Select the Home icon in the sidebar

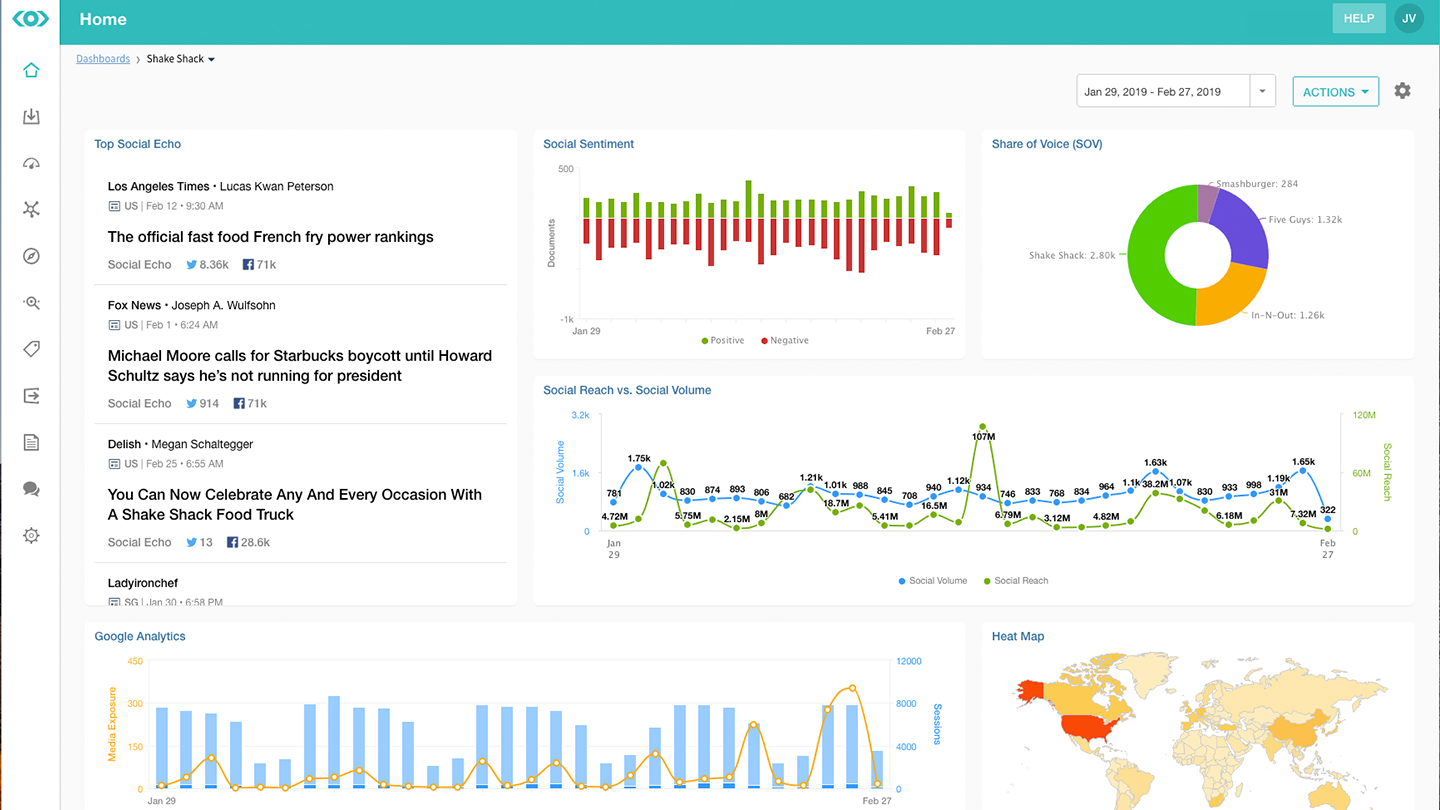click(x=31, y=70)
